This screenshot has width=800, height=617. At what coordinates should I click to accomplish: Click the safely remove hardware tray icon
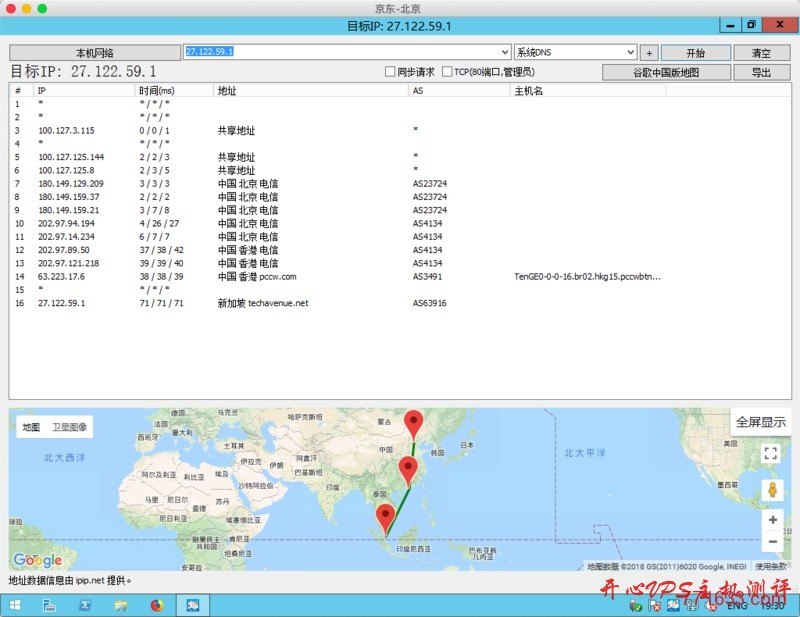636,606
